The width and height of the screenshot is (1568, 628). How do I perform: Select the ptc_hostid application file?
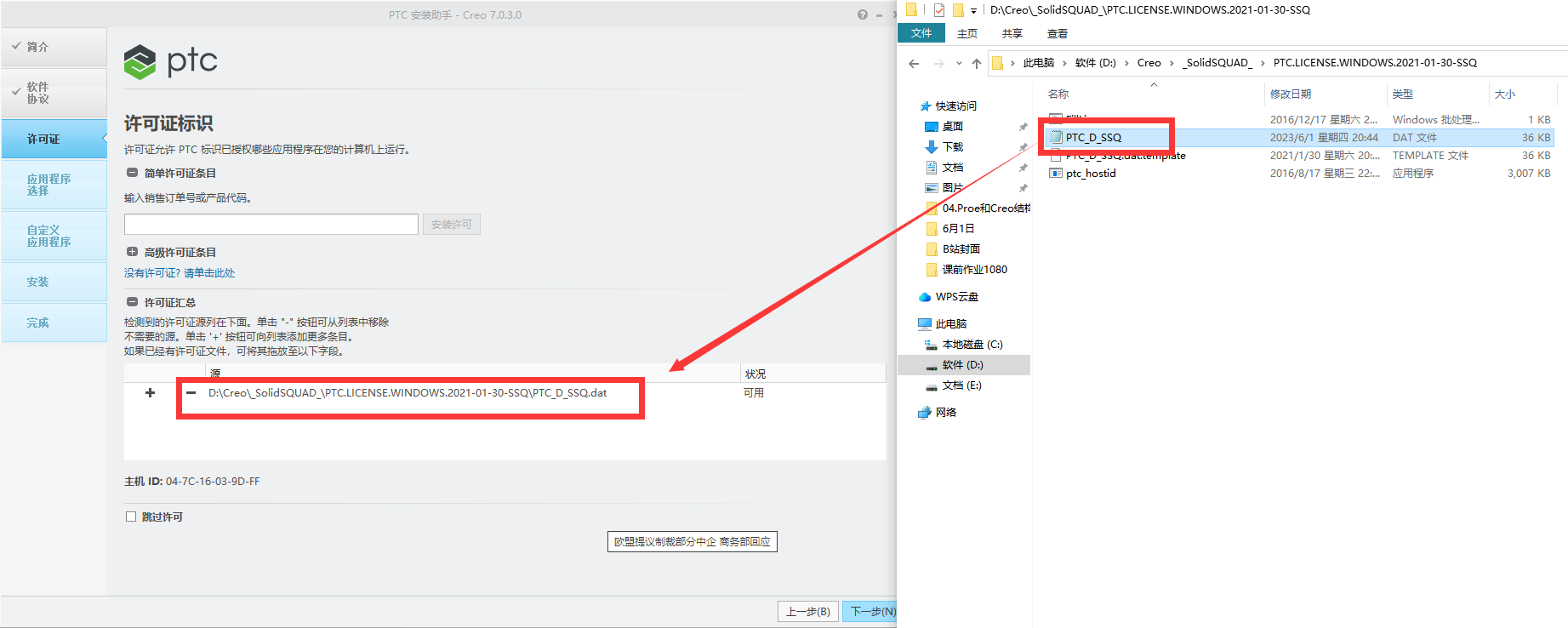1091,174
